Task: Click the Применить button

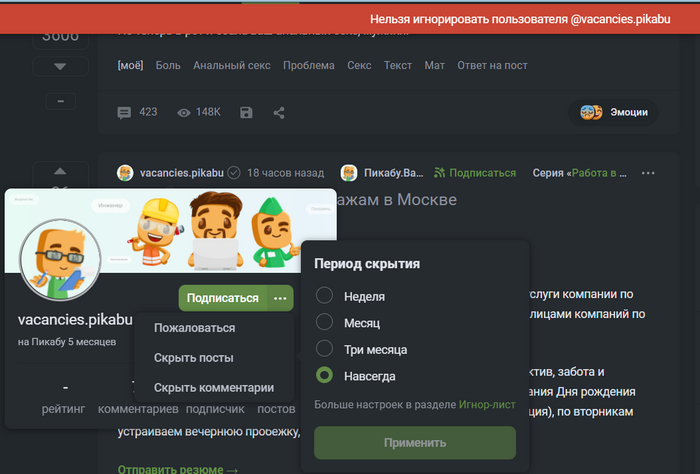Action: [415, 443]
